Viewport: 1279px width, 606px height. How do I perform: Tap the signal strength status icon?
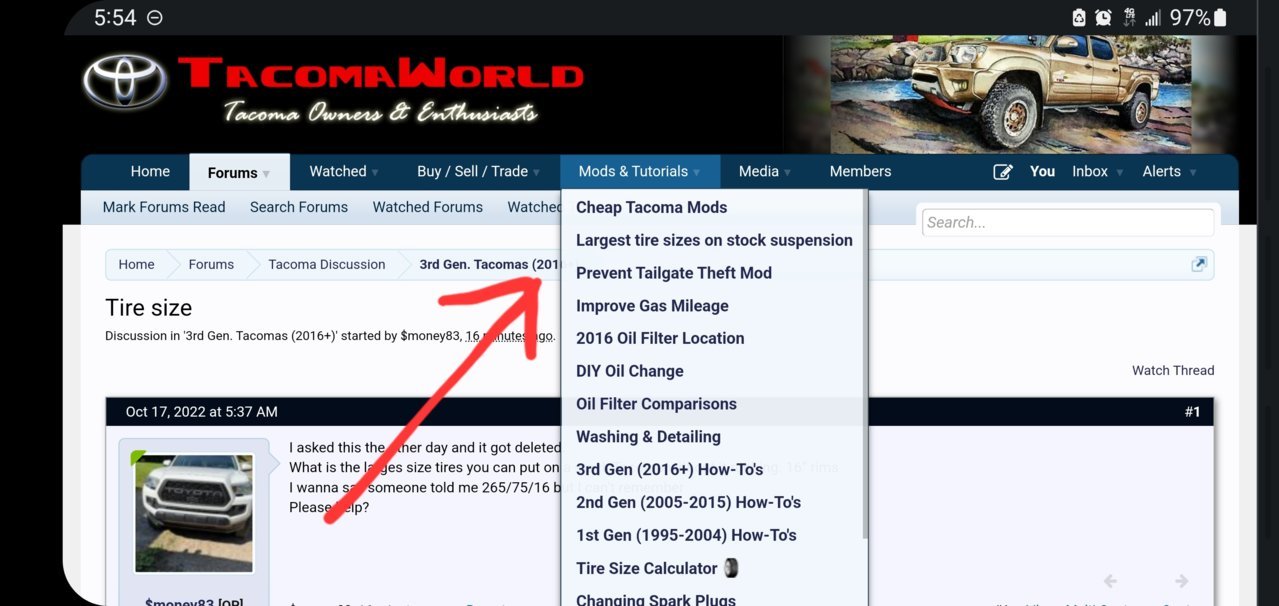1152,18
